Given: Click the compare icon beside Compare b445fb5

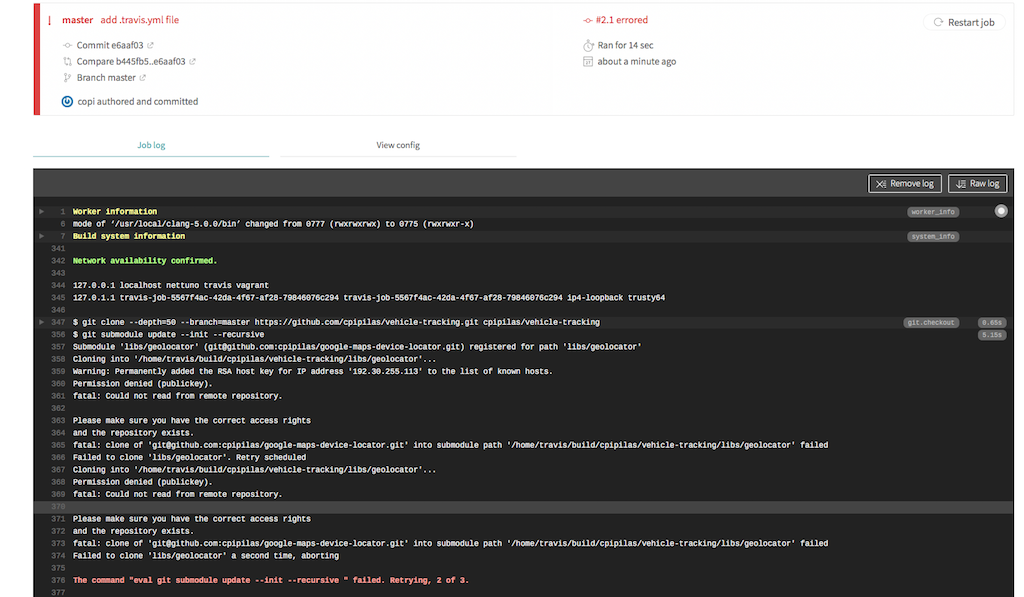Looking at the screenshot, I should point(67,61).
